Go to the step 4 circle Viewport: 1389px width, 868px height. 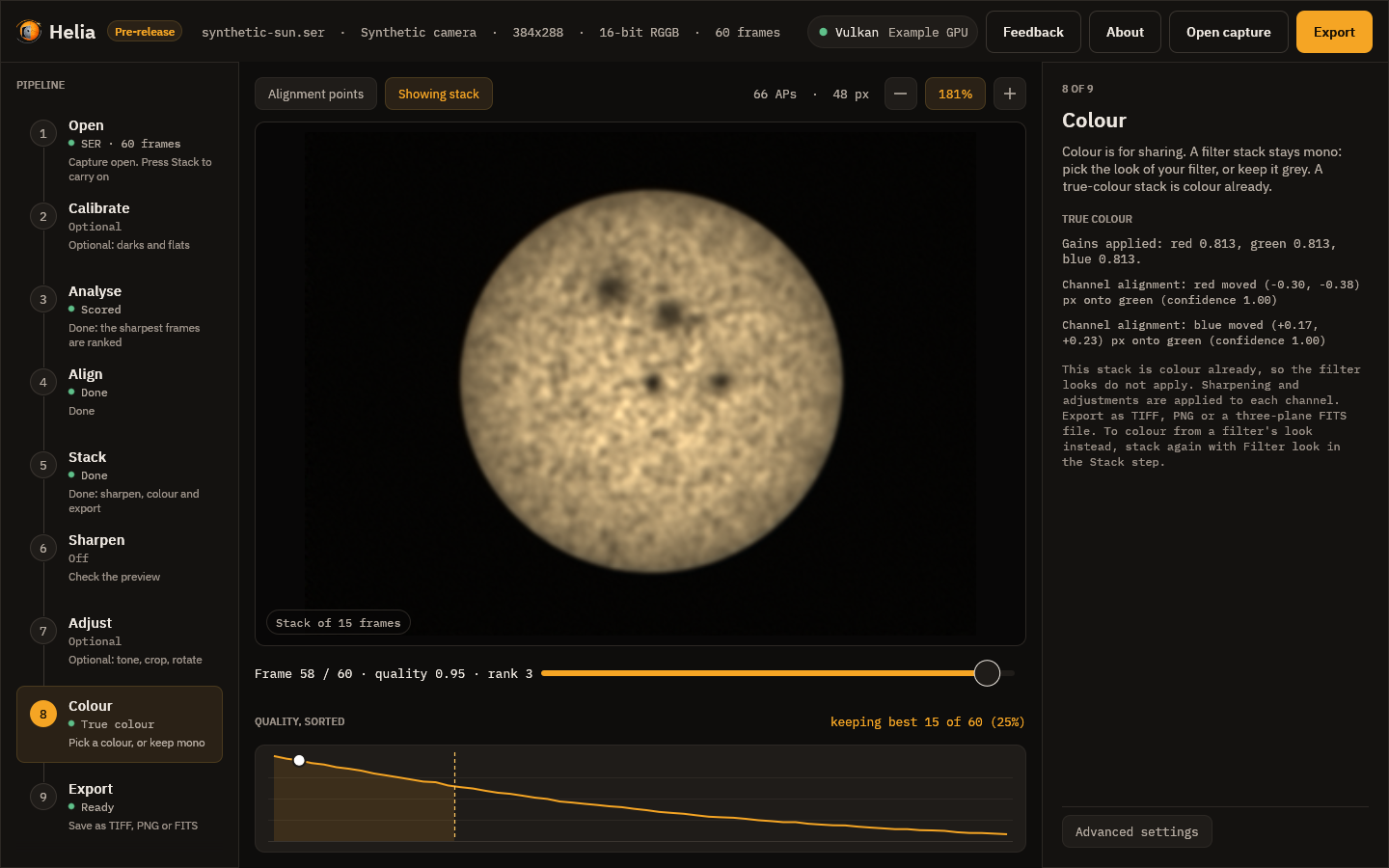[42, 382]
